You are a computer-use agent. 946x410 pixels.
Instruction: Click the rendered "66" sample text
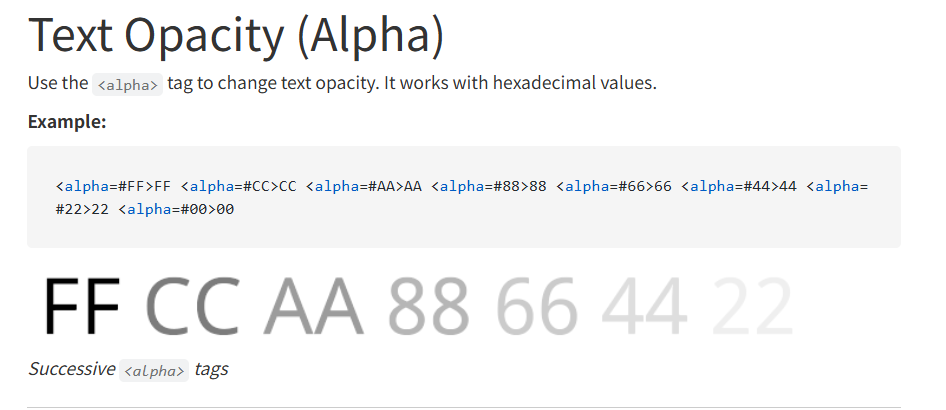click(x=538, y=306)
